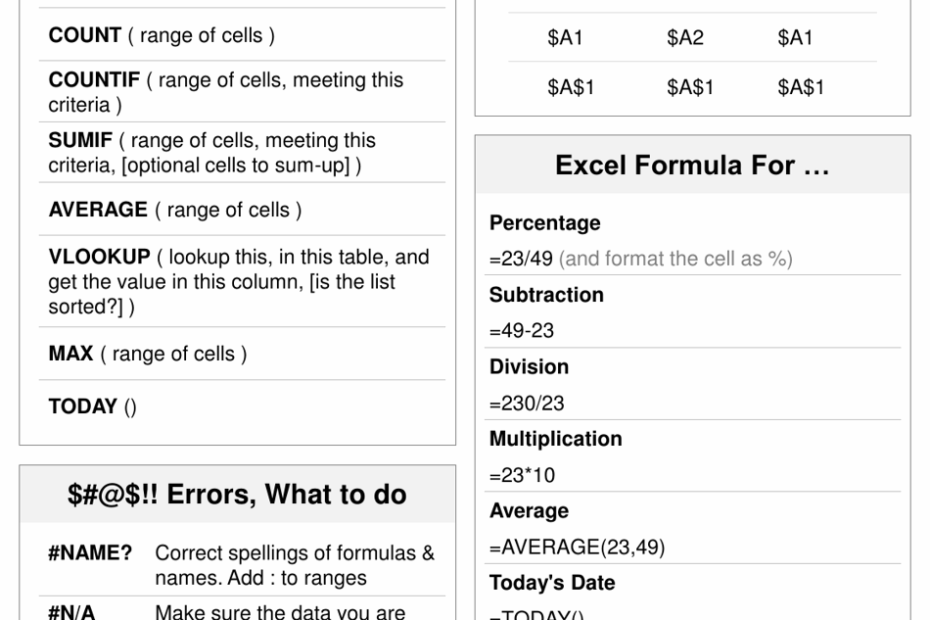
Task: Click the COUNT function entry
Action: (x=162, y=37)
